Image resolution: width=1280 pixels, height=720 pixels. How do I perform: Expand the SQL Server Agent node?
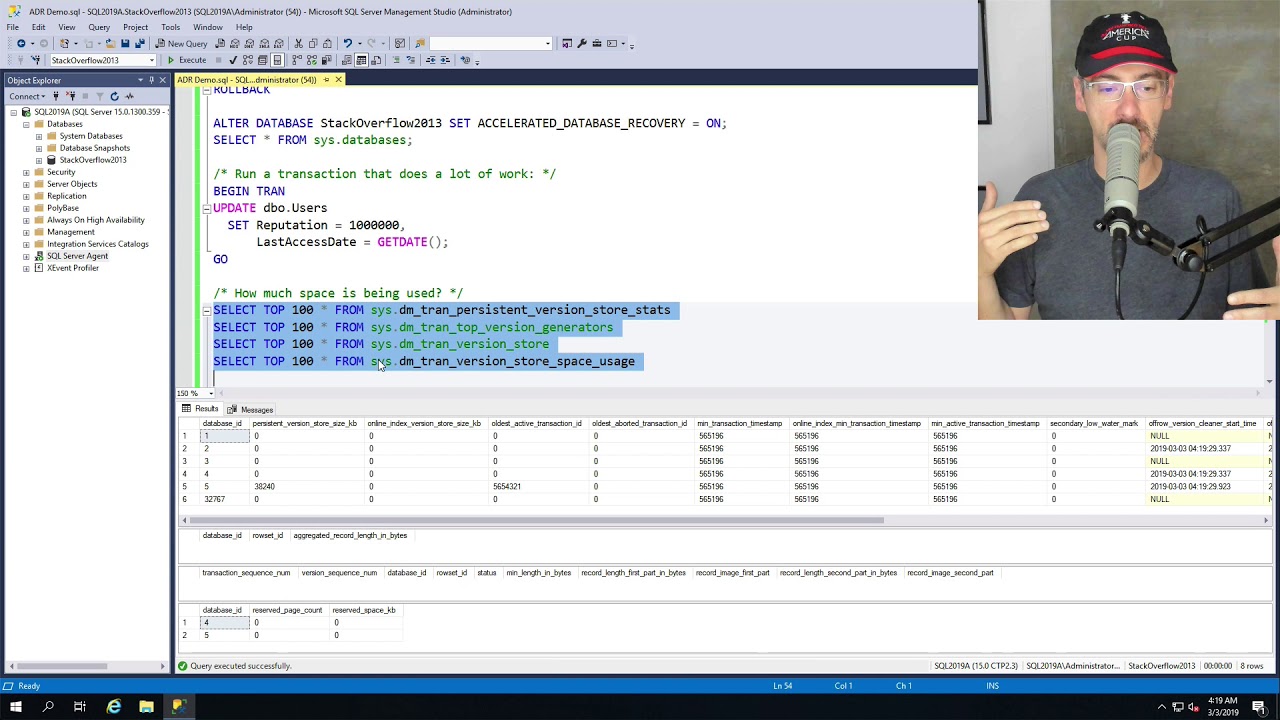tap(26, 256)
